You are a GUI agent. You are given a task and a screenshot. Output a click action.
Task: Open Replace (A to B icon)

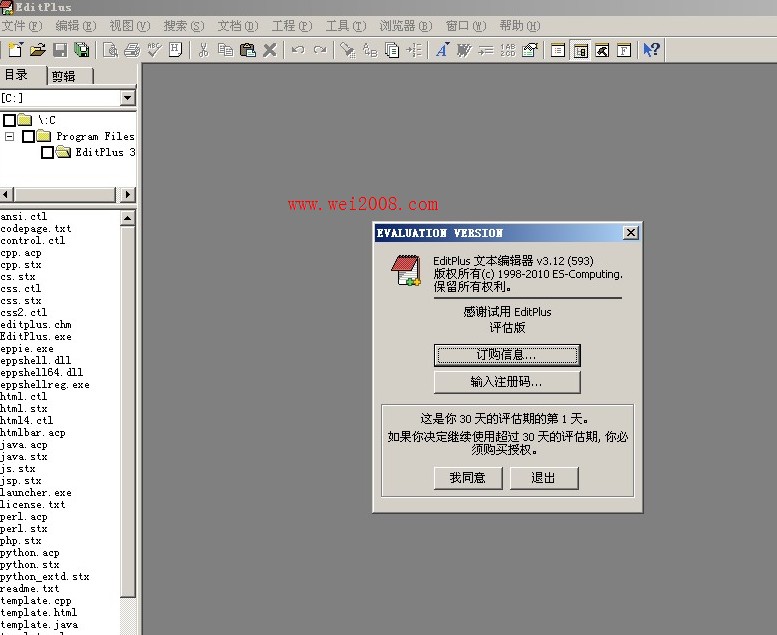point(370,50)
